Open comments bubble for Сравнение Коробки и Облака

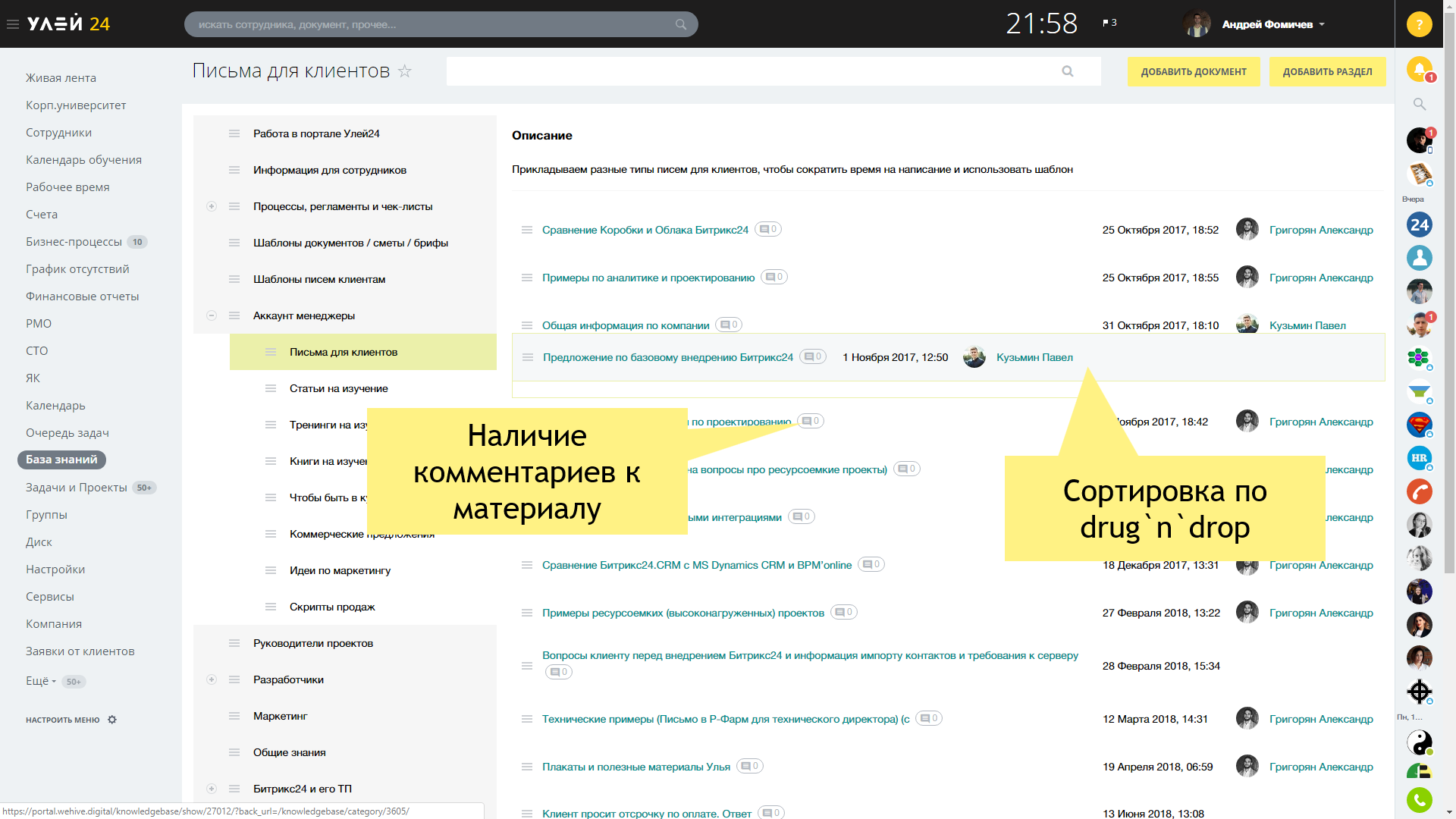coord(768,229)
